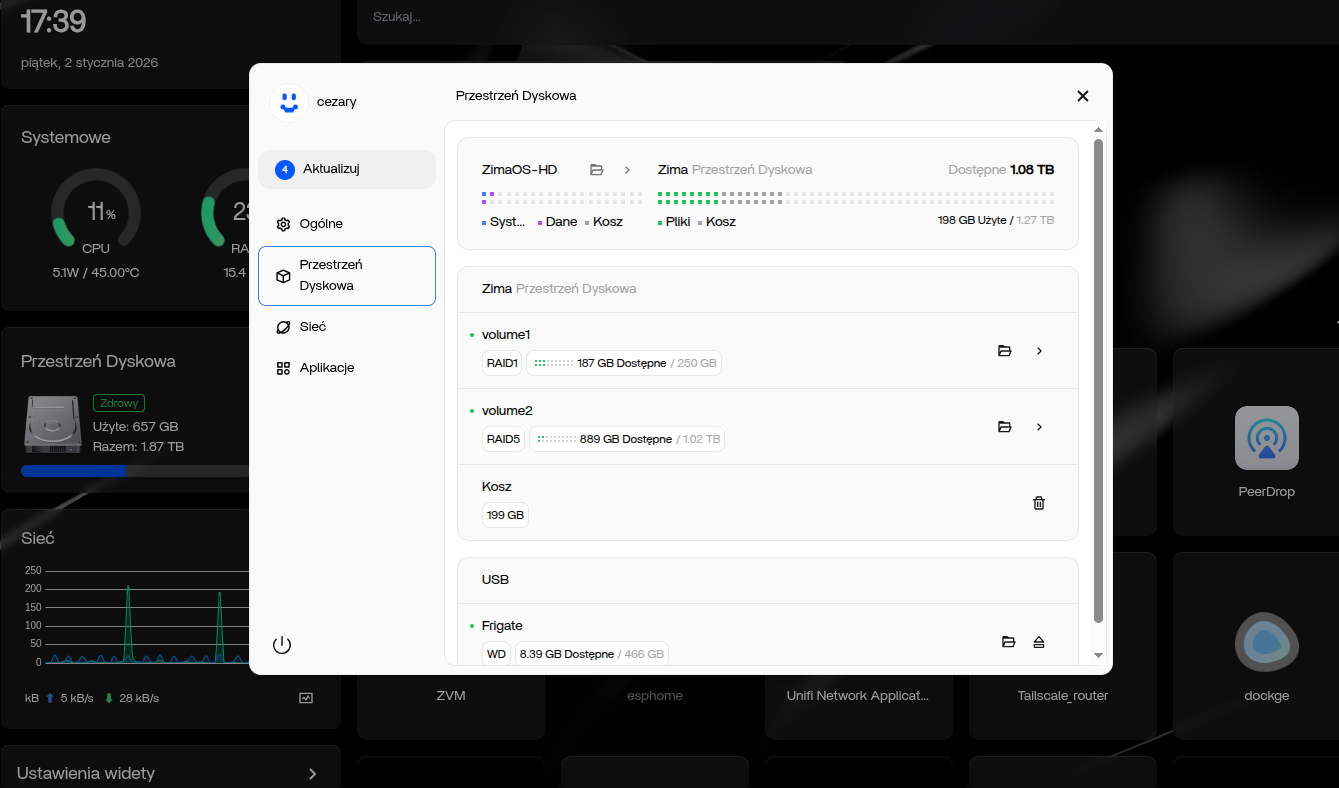This screenshot has height=788, width=1339.
Task: Eject the Frigate USB drive
Action: point(1039,642)
